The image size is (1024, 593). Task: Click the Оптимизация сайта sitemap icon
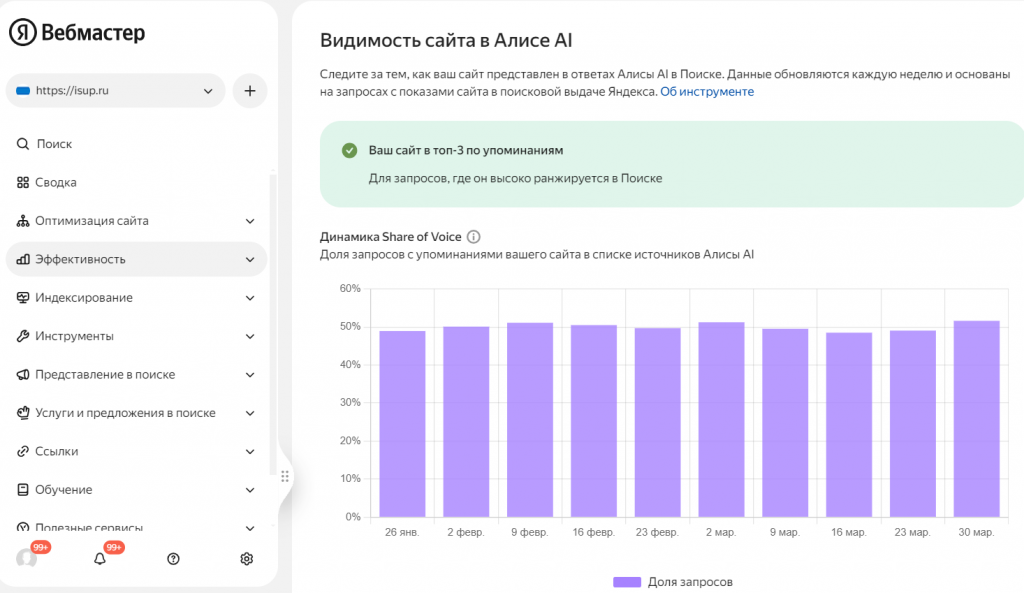point(23,221)
